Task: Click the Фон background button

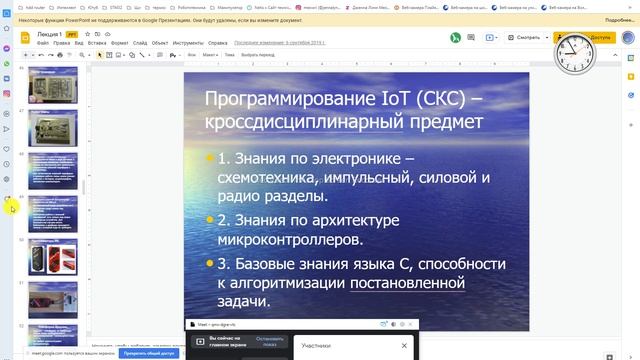Action: pyautogui.click(x=191, y=55)
